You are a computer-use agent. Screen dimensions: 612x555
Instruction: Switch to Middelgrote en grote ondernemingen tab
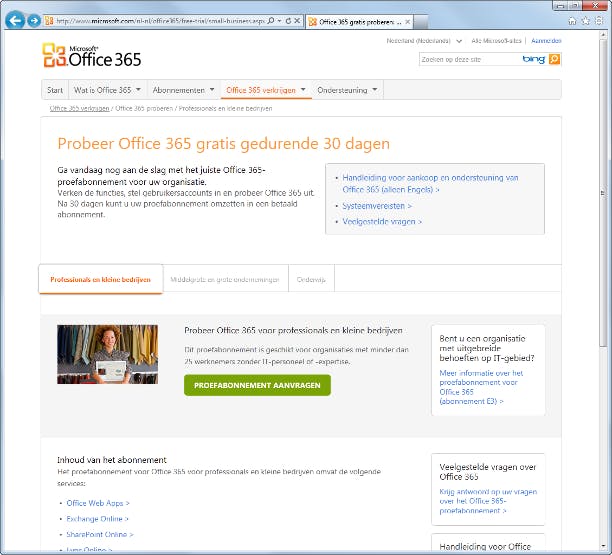click(x=225, y=279)
